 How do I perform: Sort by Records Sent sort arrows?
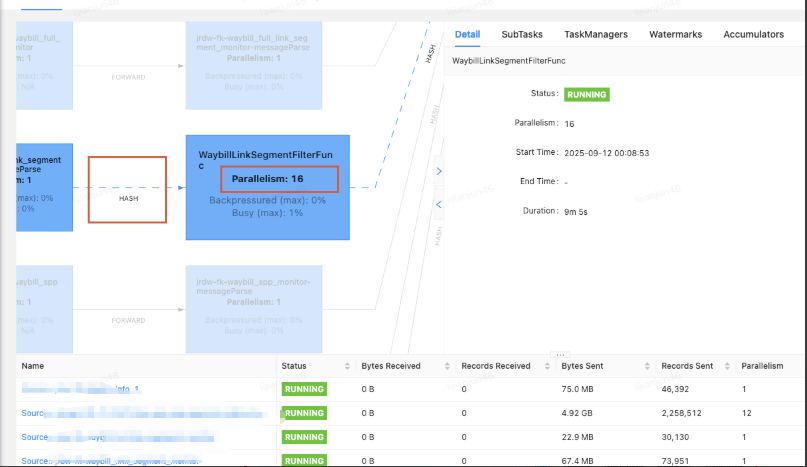click(727, 366)
